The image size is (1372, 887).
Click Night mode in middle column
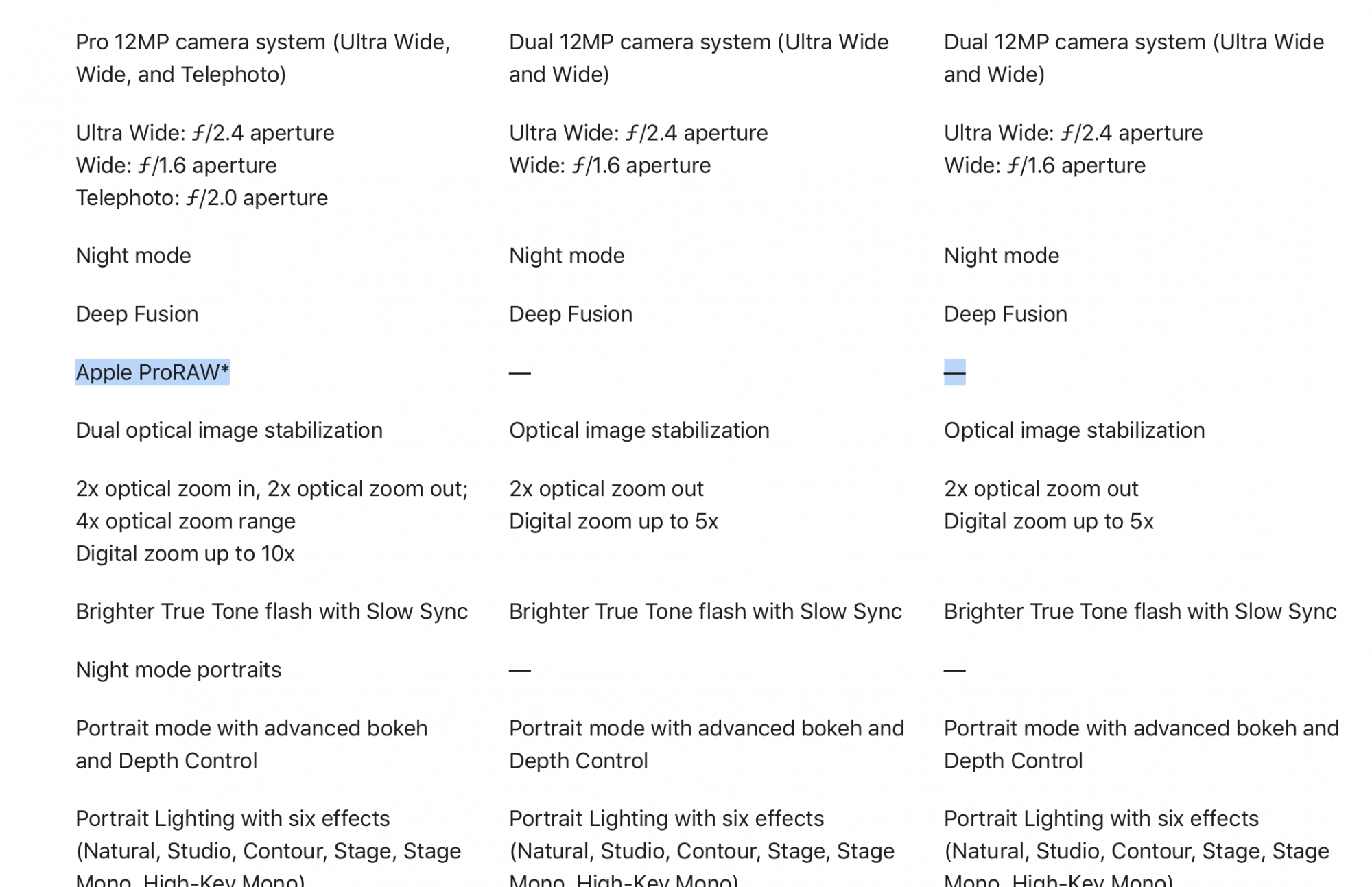(x=567, y=256)
